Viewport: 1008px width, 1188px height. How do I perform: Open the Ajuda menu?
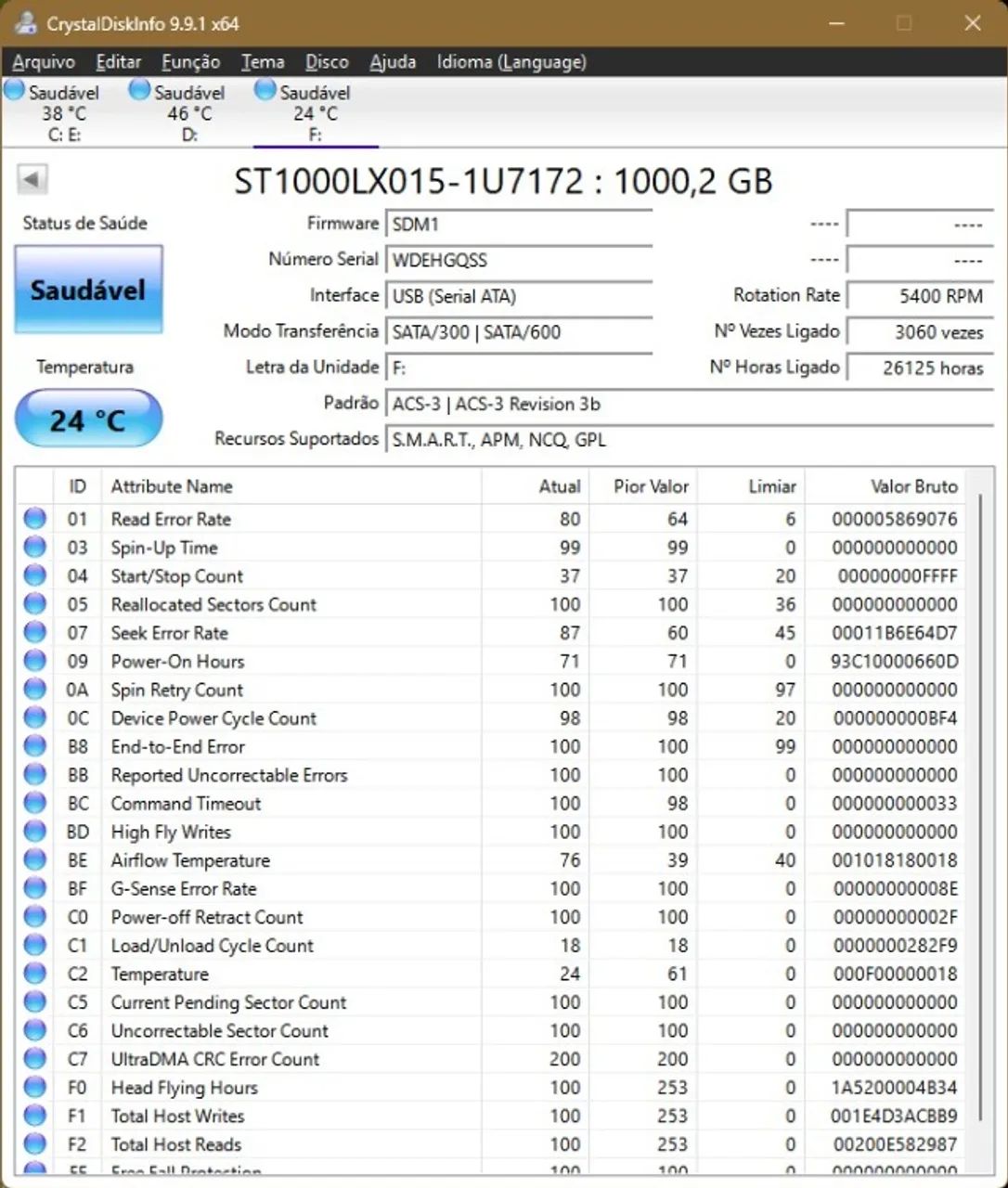tap(393, 62)
